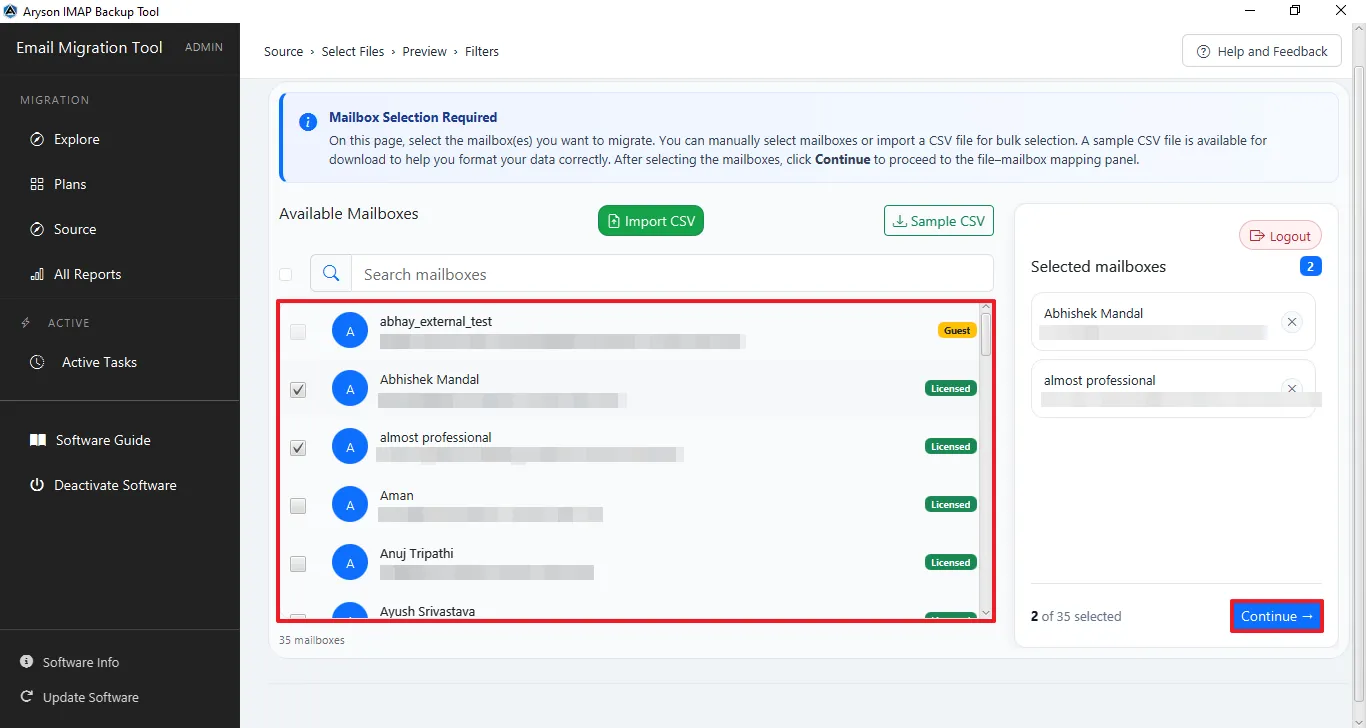Click the Search mailboxes input field
The image size is (1366, 728).
[672, 273]
